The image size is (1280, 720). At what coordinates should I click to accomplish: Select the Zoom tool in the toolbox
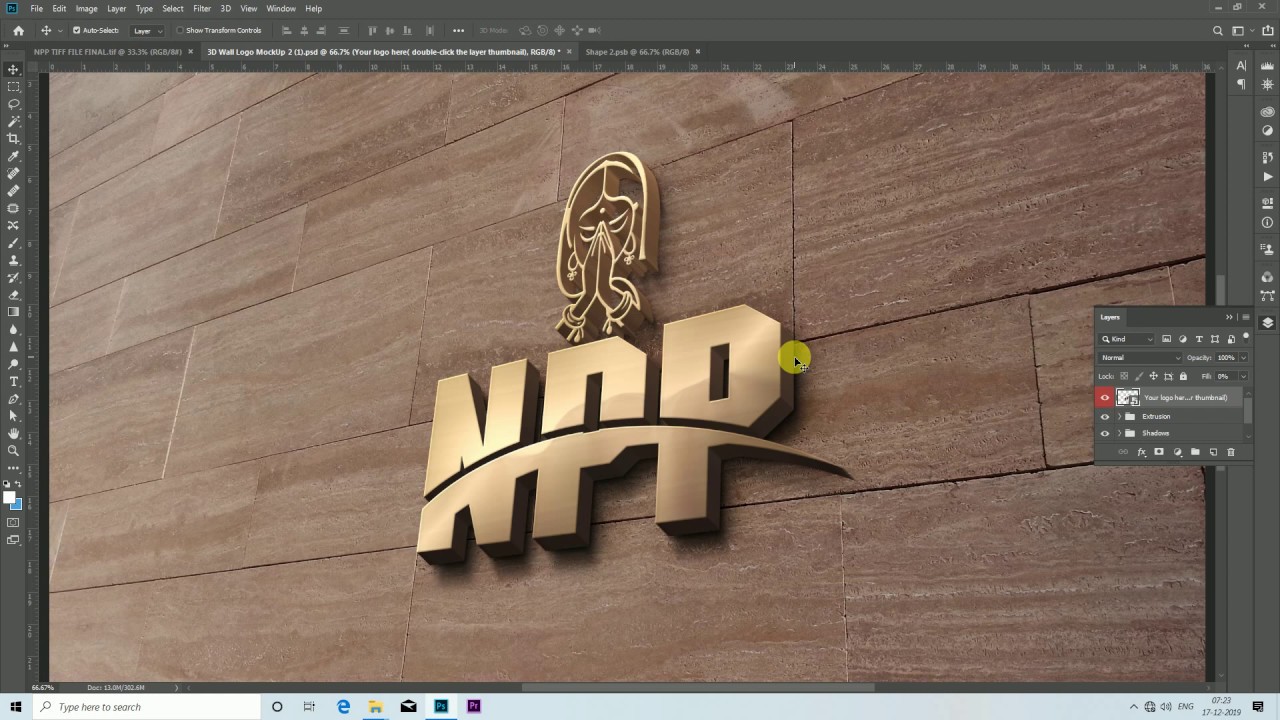(13, 451)
